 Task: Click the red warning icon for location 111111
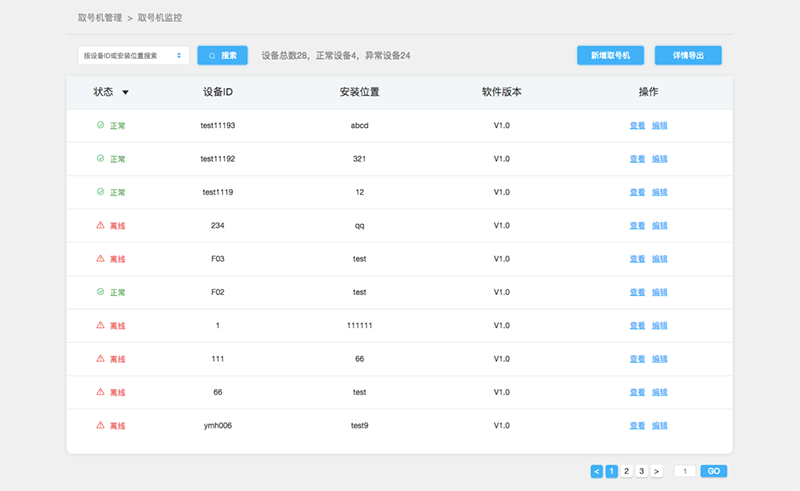(x=101, y=325)
